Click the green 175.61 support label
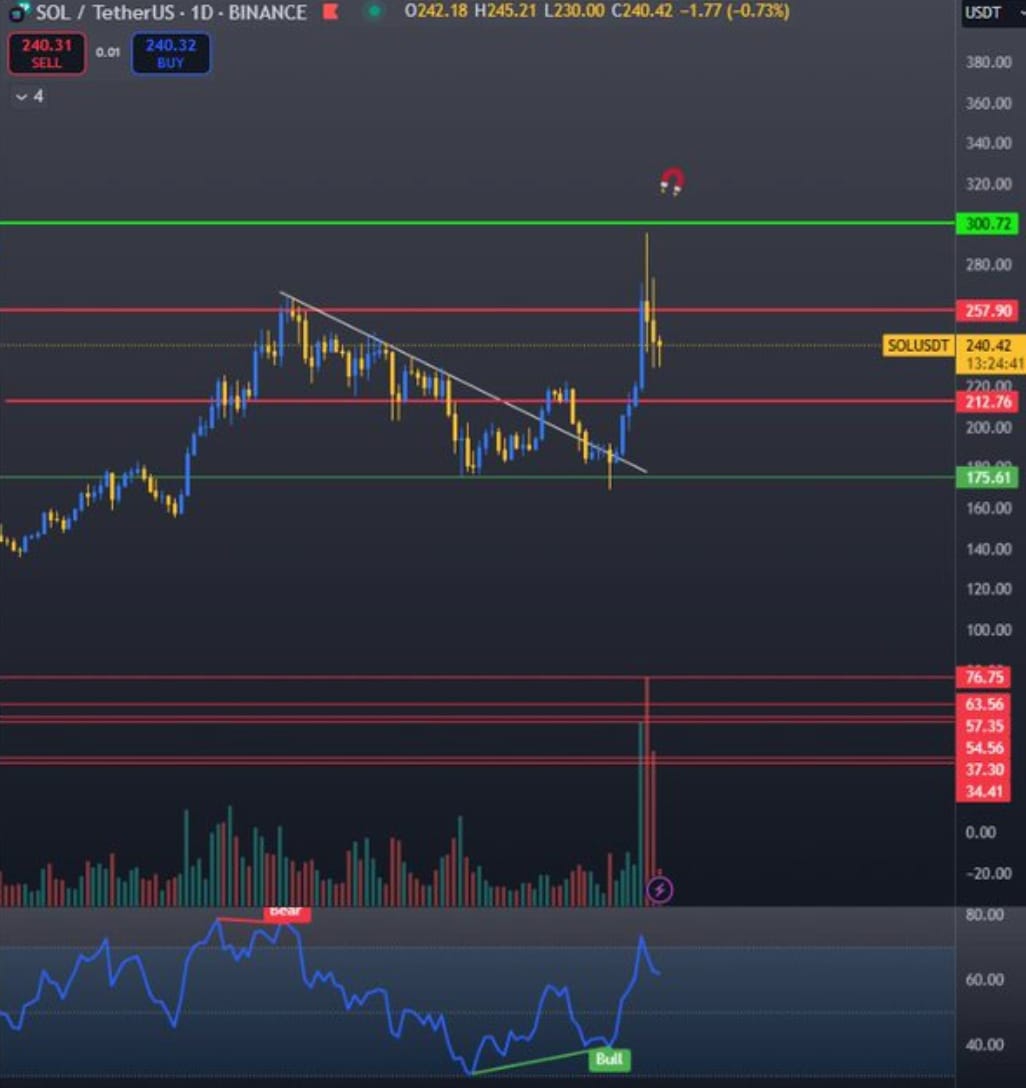1026x1088 pixels. click(986, 478)
